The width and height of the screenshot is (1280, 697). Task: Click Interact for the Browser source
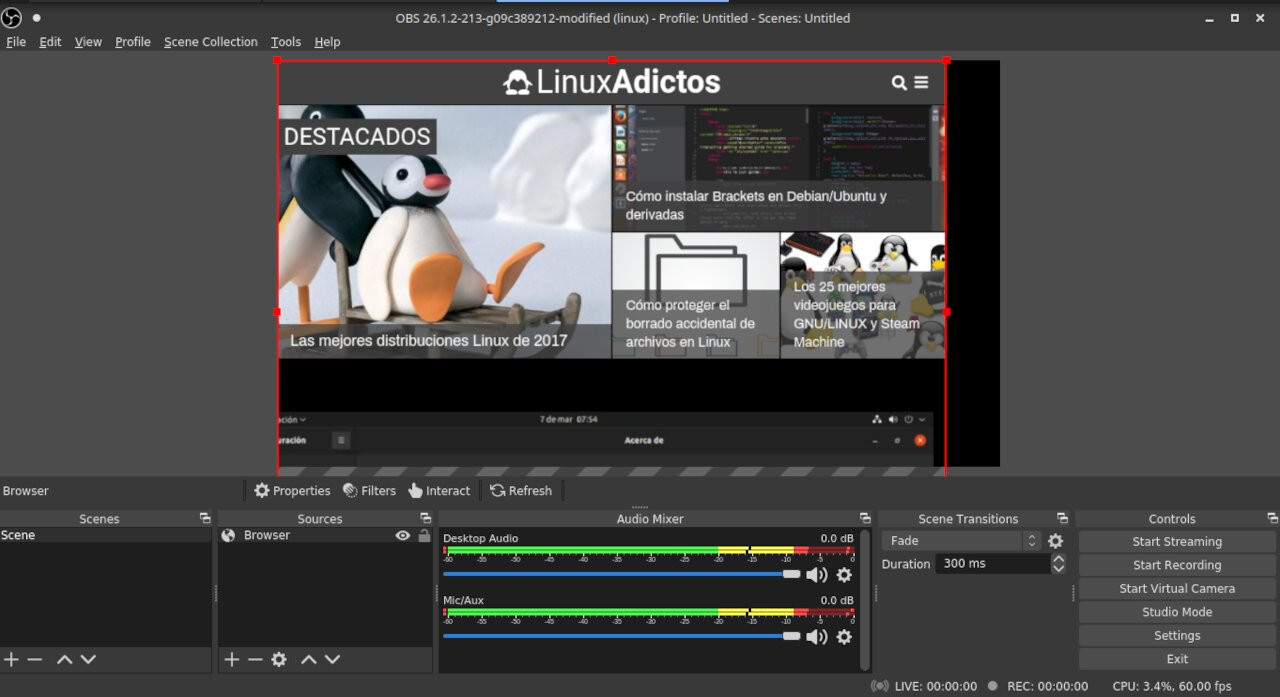click(438, 491)
